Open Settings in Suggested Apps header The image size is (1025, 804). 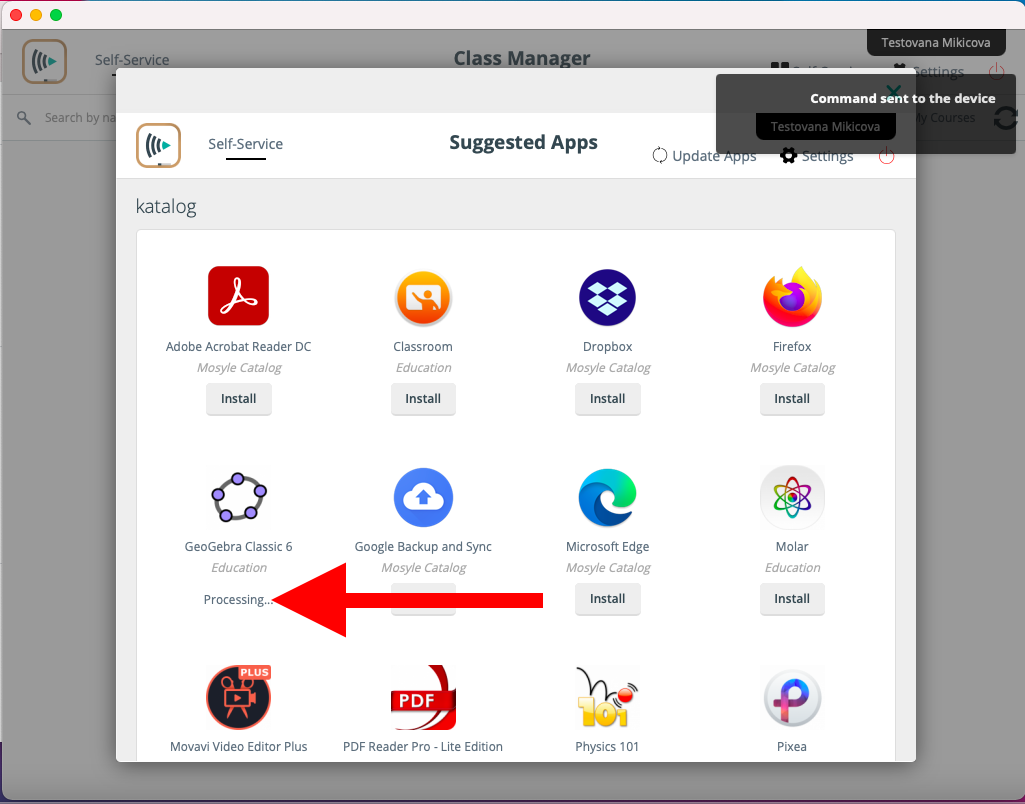click(x=817, y=156)
